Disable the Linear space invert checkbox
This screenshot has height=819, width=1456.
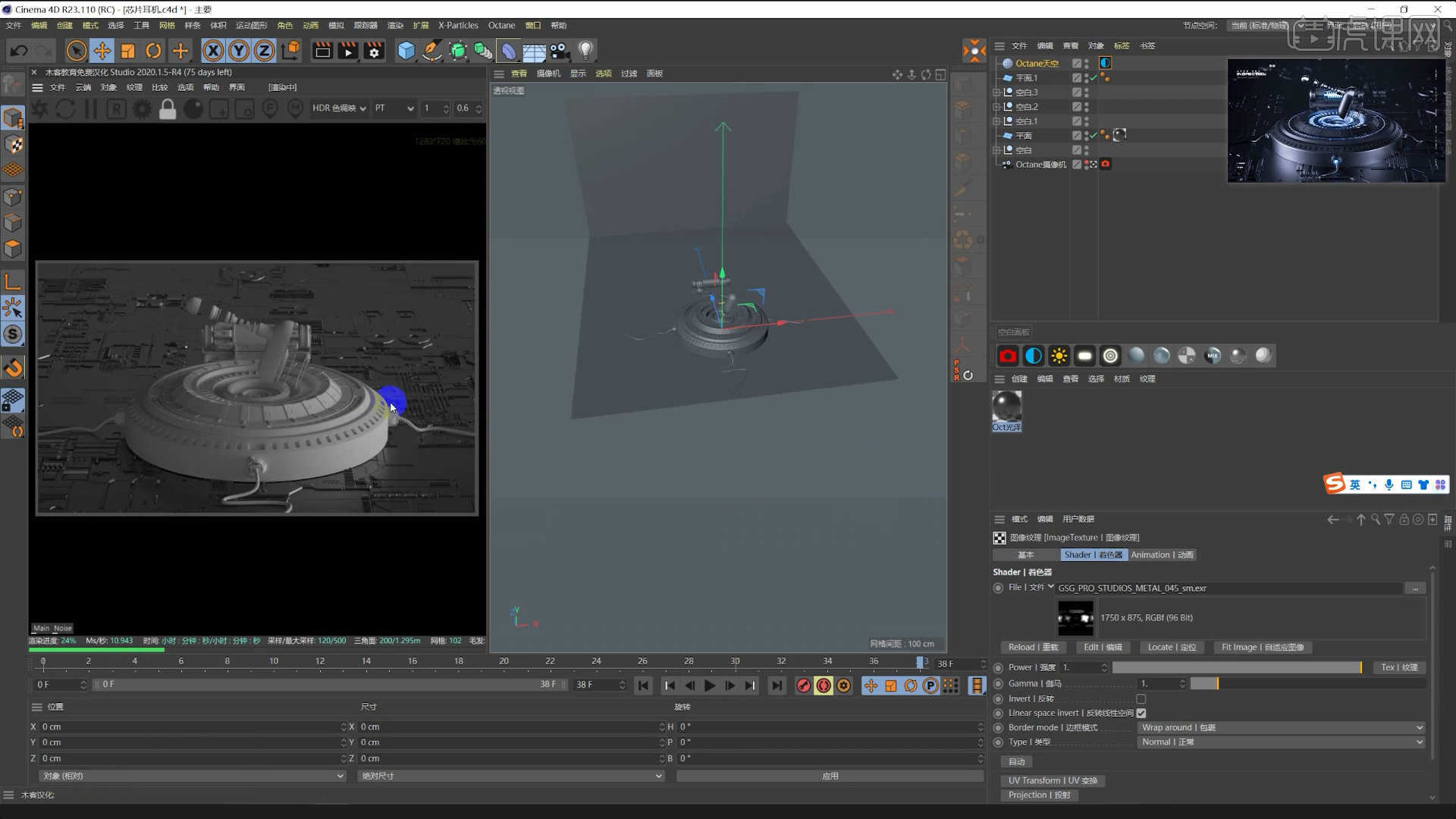click(x=1143, y=713)
